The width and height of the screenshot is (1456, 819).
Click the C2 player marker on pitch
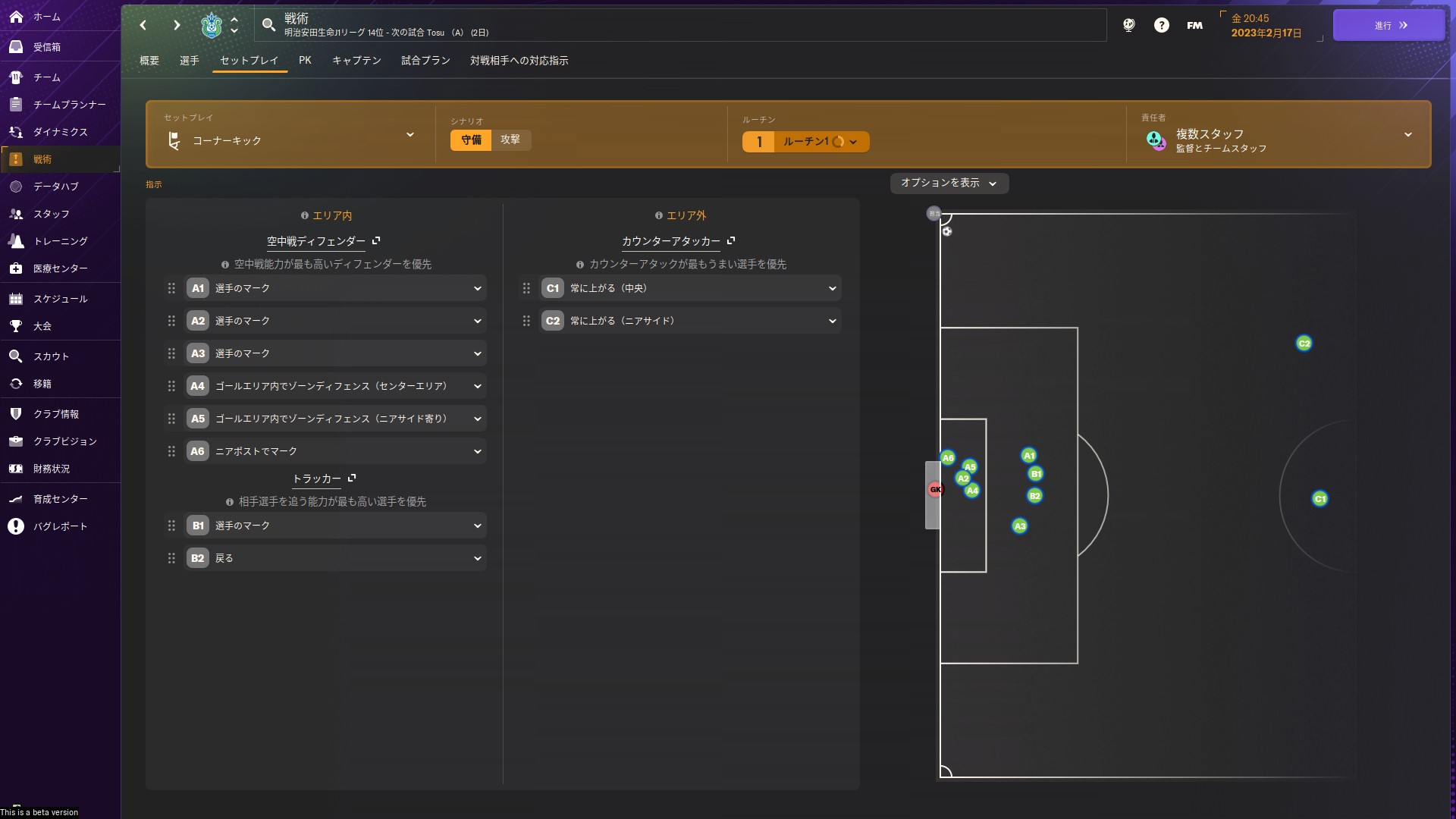click(1304, 344)
